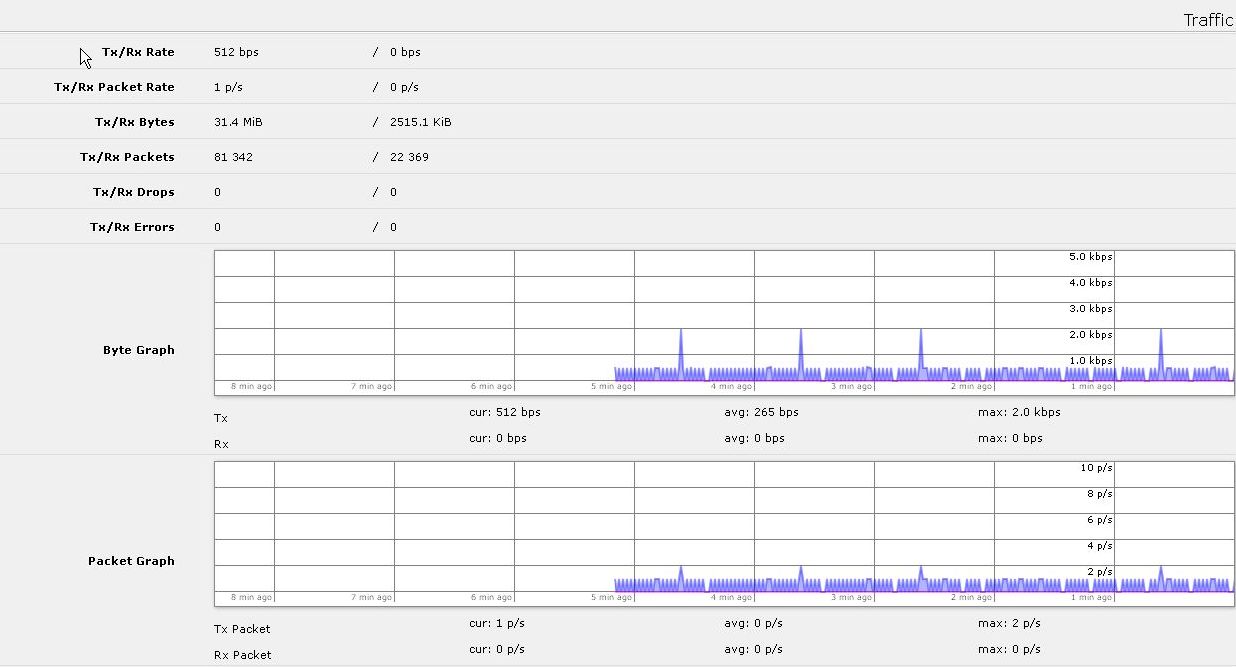
Task: Click the 22 369 Rx packets value
Action: point(410,157)
